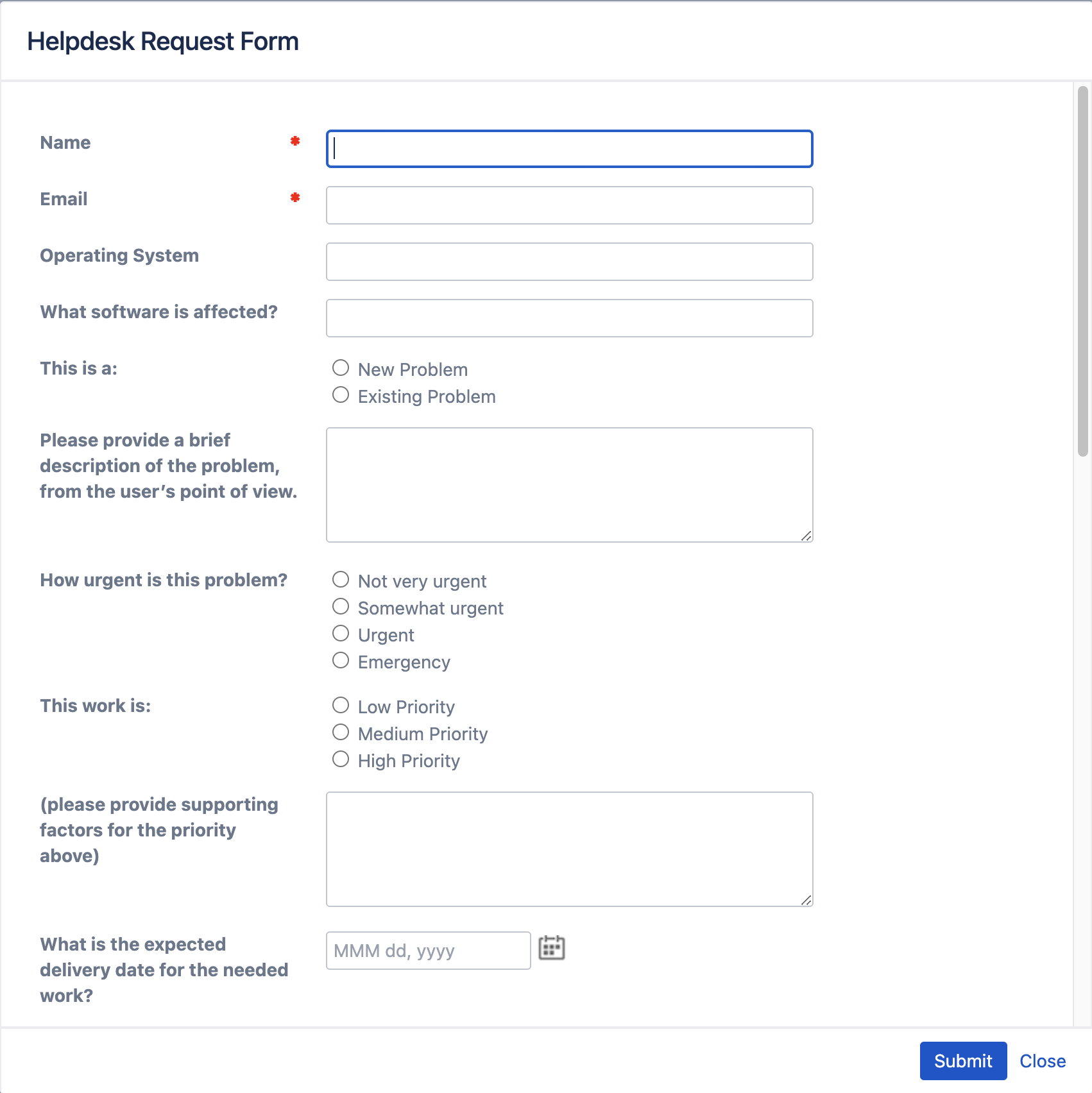Click the problem description text area
The image size is (1092, 1093).
coord(569,484)
